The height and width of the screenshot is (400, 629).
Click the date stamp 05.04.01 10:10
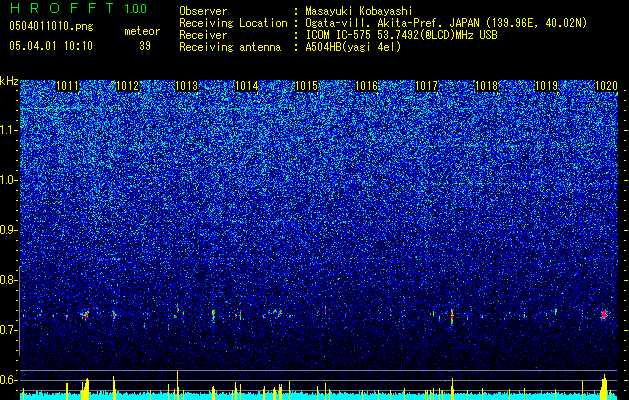click(x=51, y=46)
